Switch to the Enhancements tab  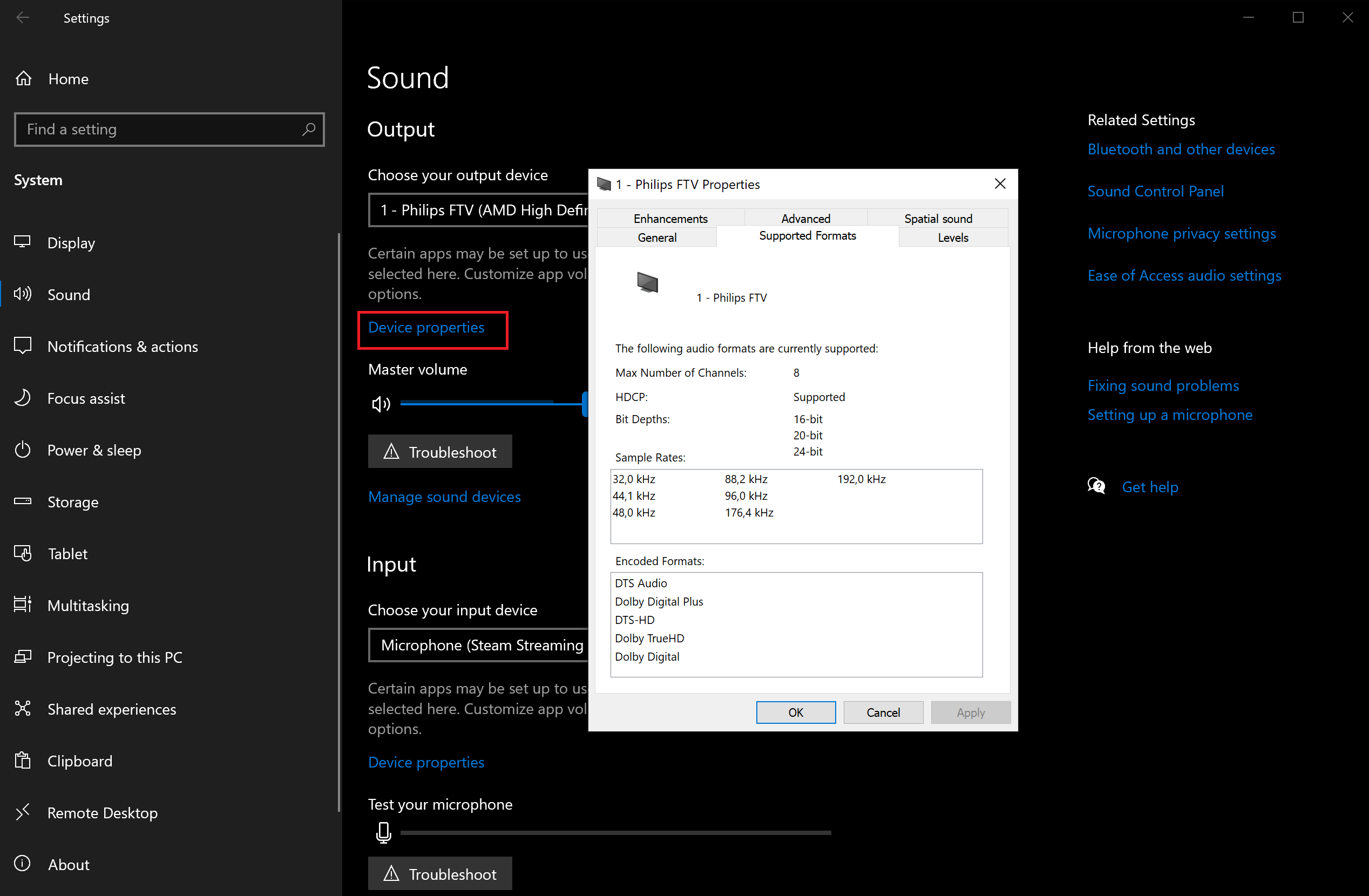(670, 219)
